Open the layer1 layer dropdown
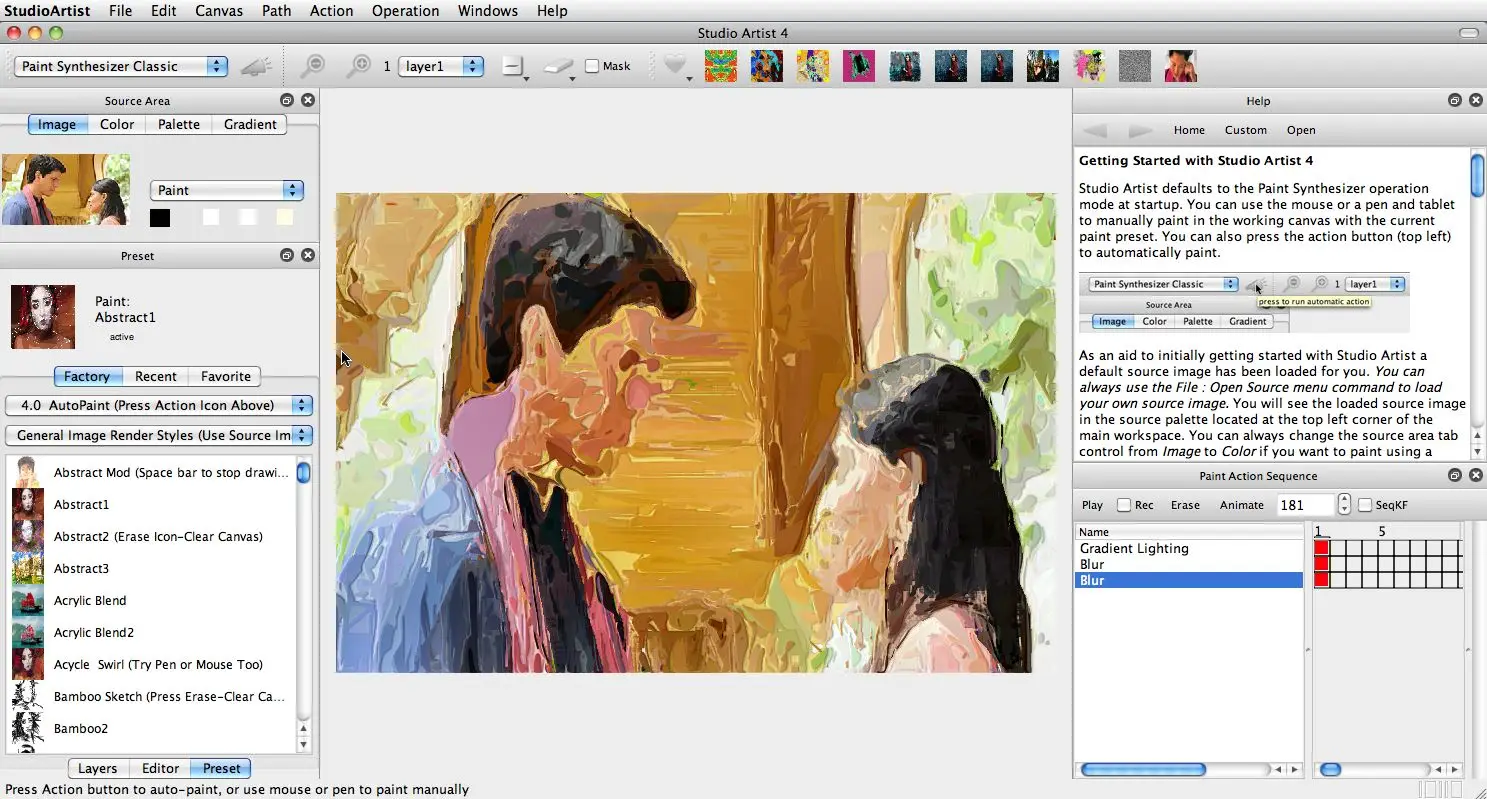1487x799 pixels. tap(441, 66)
